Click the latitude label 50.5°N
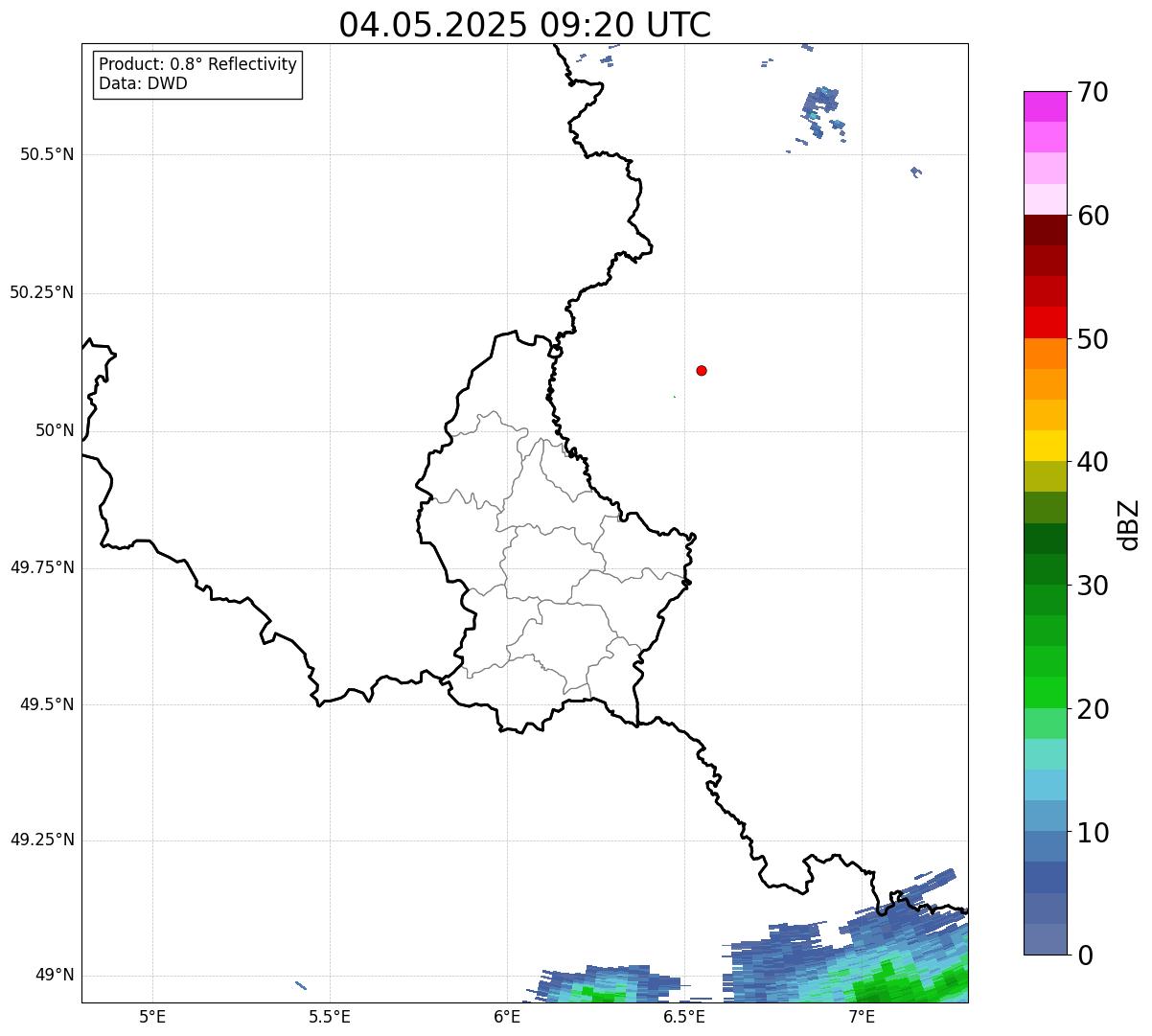This screenshot has width=1152, height=1036. coord(47,155)
